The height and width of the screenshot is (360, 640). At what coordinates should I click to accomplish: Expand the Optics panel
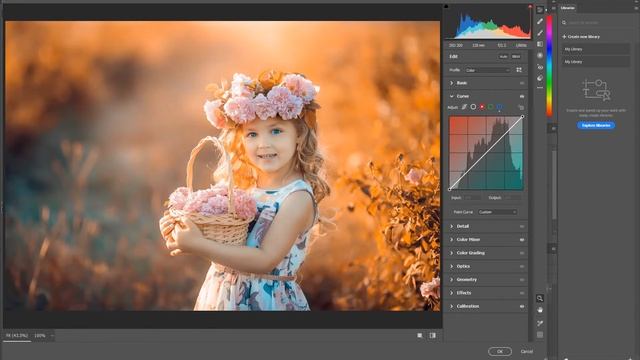point(451,266)
